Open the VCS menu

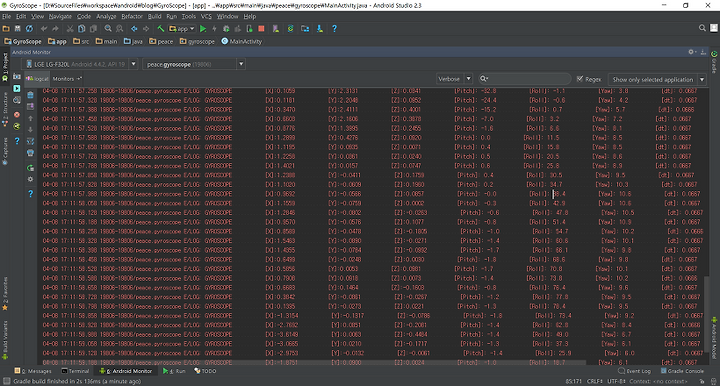[206, 16]
